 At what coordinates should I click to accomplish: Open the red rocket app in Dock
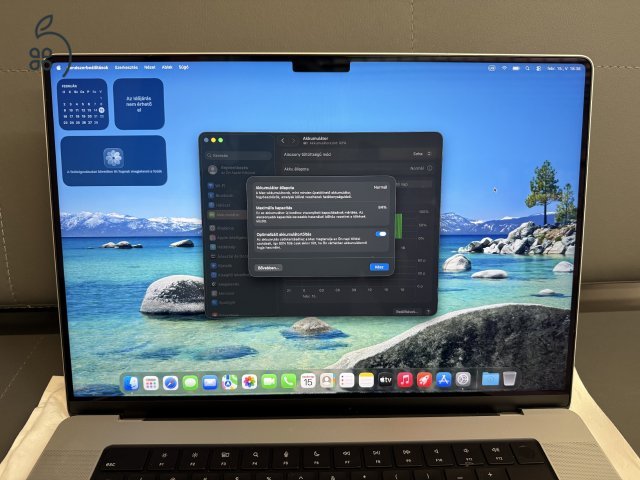pos(424,380)
